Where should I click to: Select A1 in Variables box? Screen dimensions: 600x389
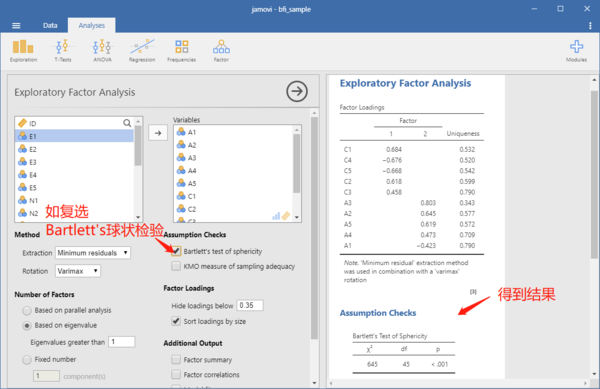click(x=233, y=132)
